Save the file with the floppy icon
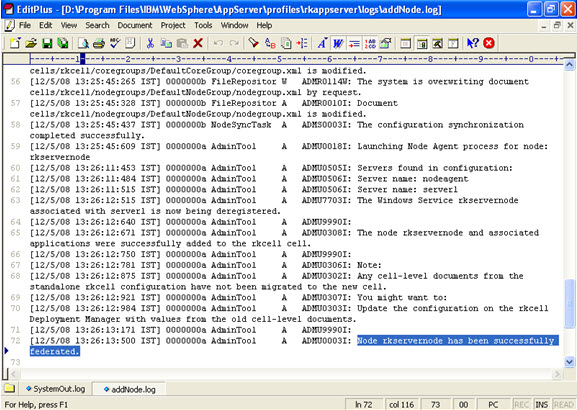Screen dimensions: 577x410 click(x=47, y=43)
